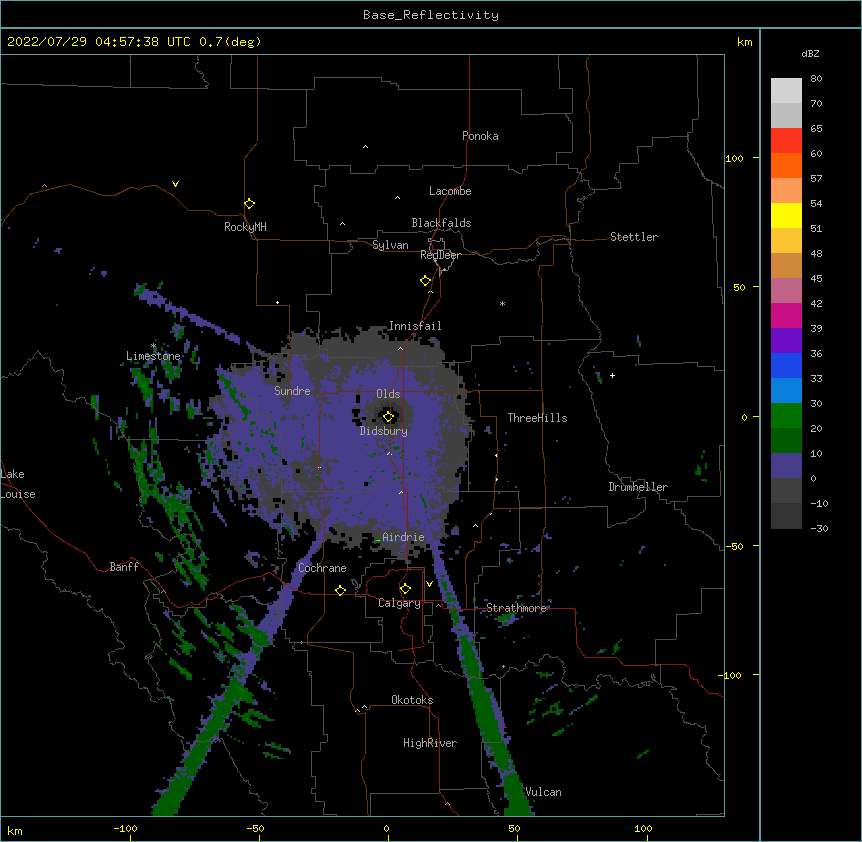The image size is (862, 842).
Task: Click the blue 36 dBZ legend color
Action: pyautogui.click(x=786, y=365)
